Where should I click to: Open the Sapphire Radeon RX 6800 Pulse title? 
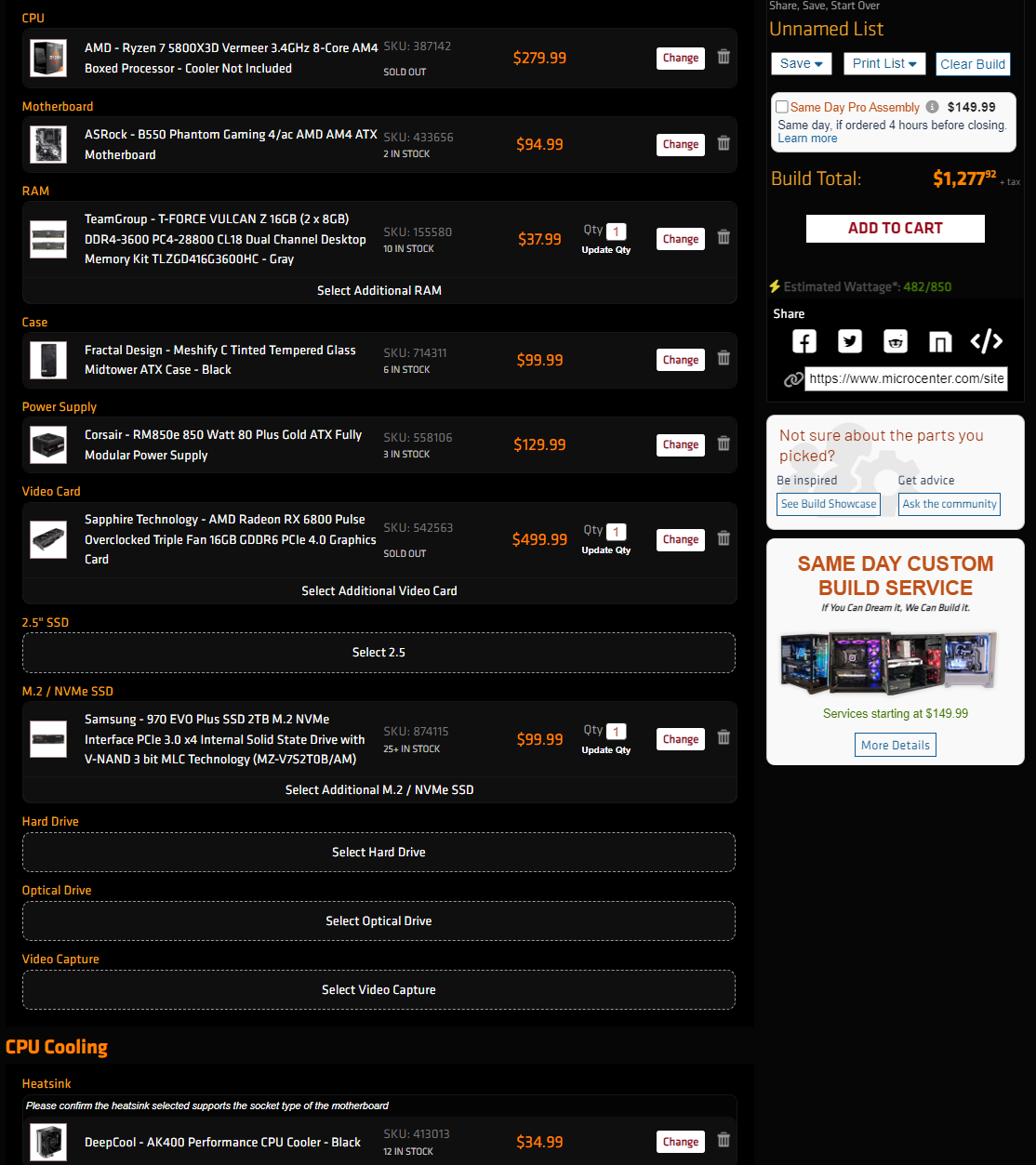click(231, 539)
